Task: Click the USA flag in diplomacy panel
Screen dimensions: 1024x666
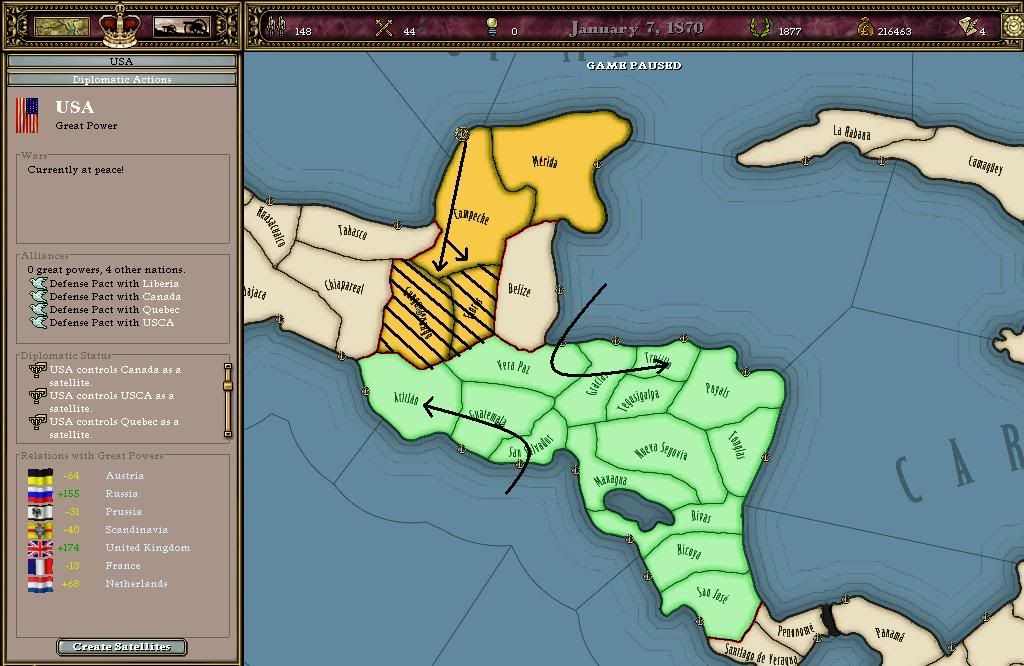Action: [27, 116]
